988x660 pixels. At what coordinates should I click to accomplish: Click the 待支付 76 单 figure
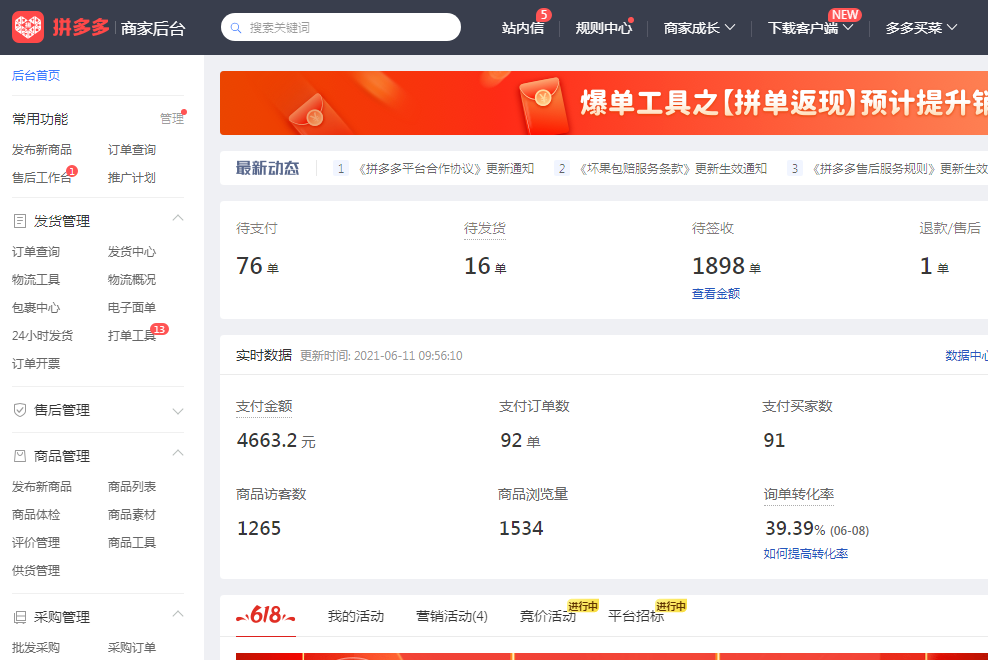coord(257,266)
